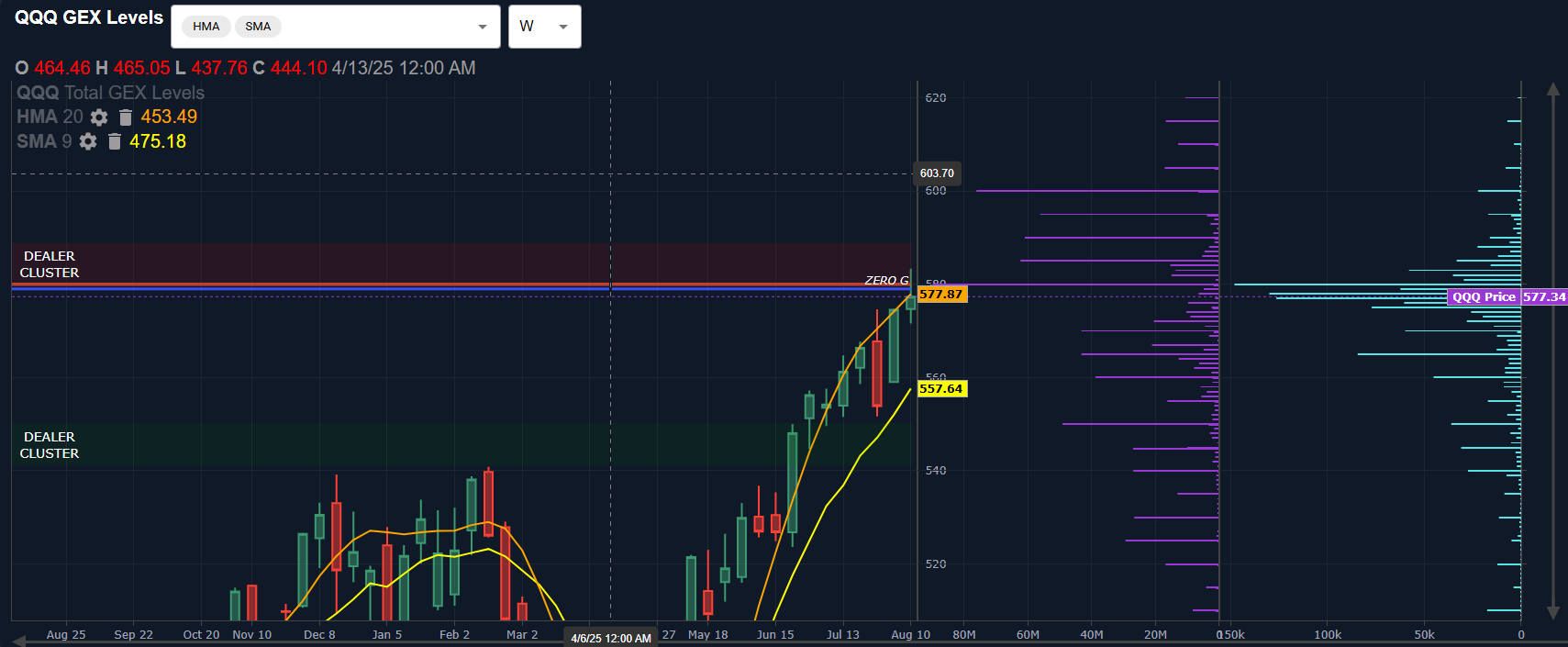Click the Aug 25 date axis label
This screenshot has height=647, width=1568.
[66, 634]
